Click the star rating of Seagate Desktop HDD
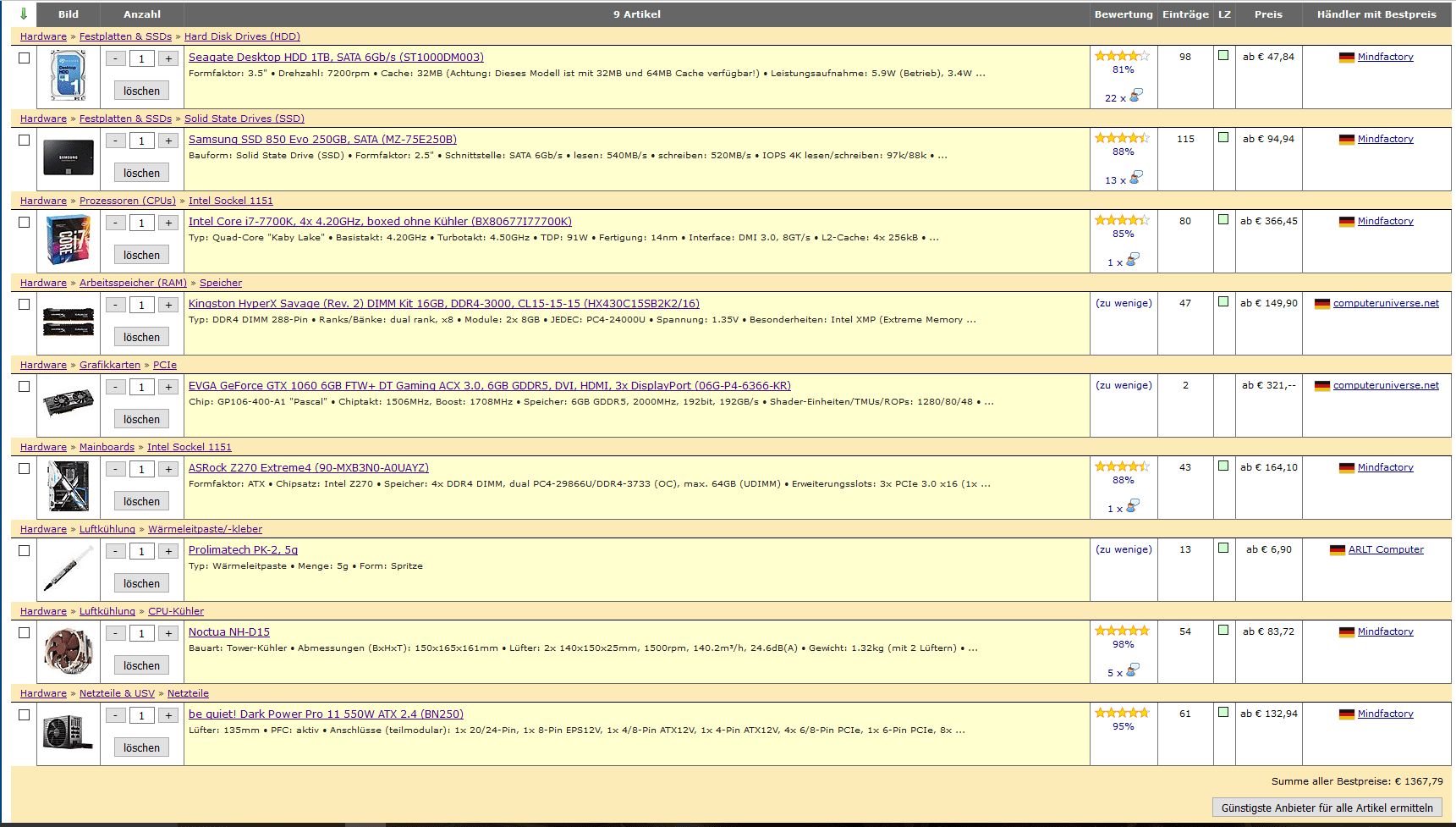 point(1123,56)
